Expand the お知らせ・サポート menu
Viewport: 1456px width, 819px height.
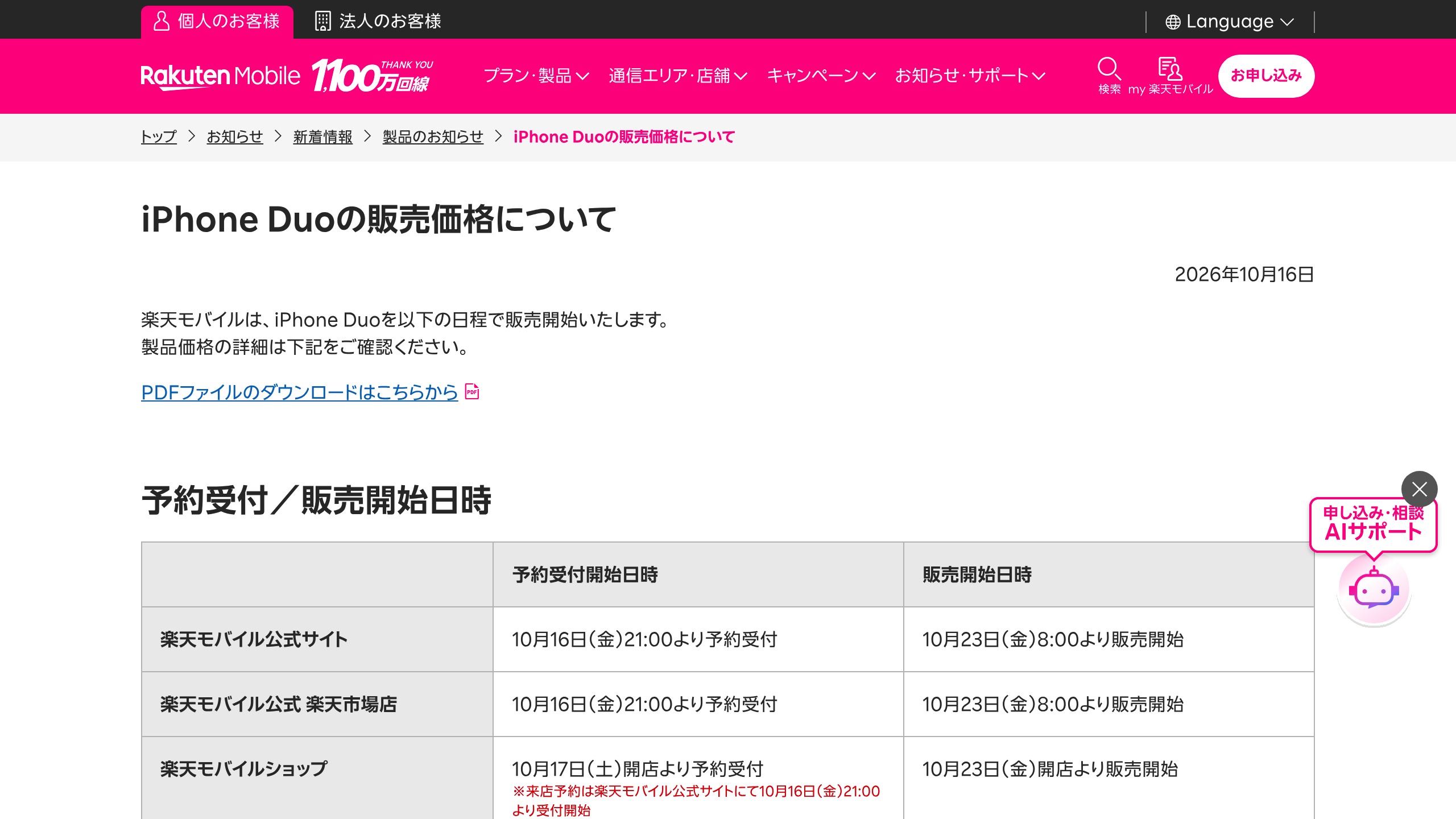(x=970, y=76)
